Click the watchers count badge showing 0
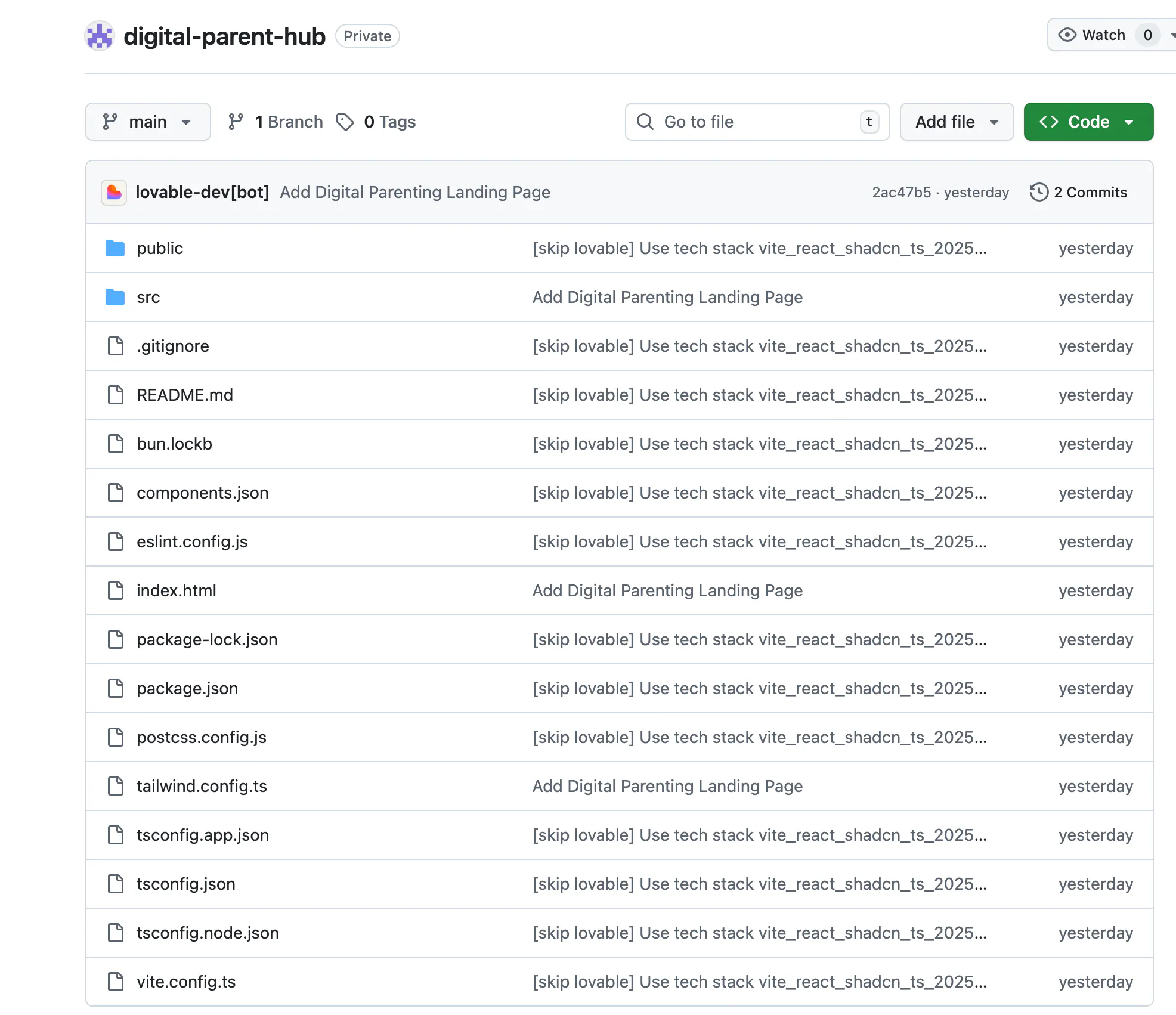The height and width of the screenshot is (1015, 1176). pyautogui.click(x=1147, y=35)
